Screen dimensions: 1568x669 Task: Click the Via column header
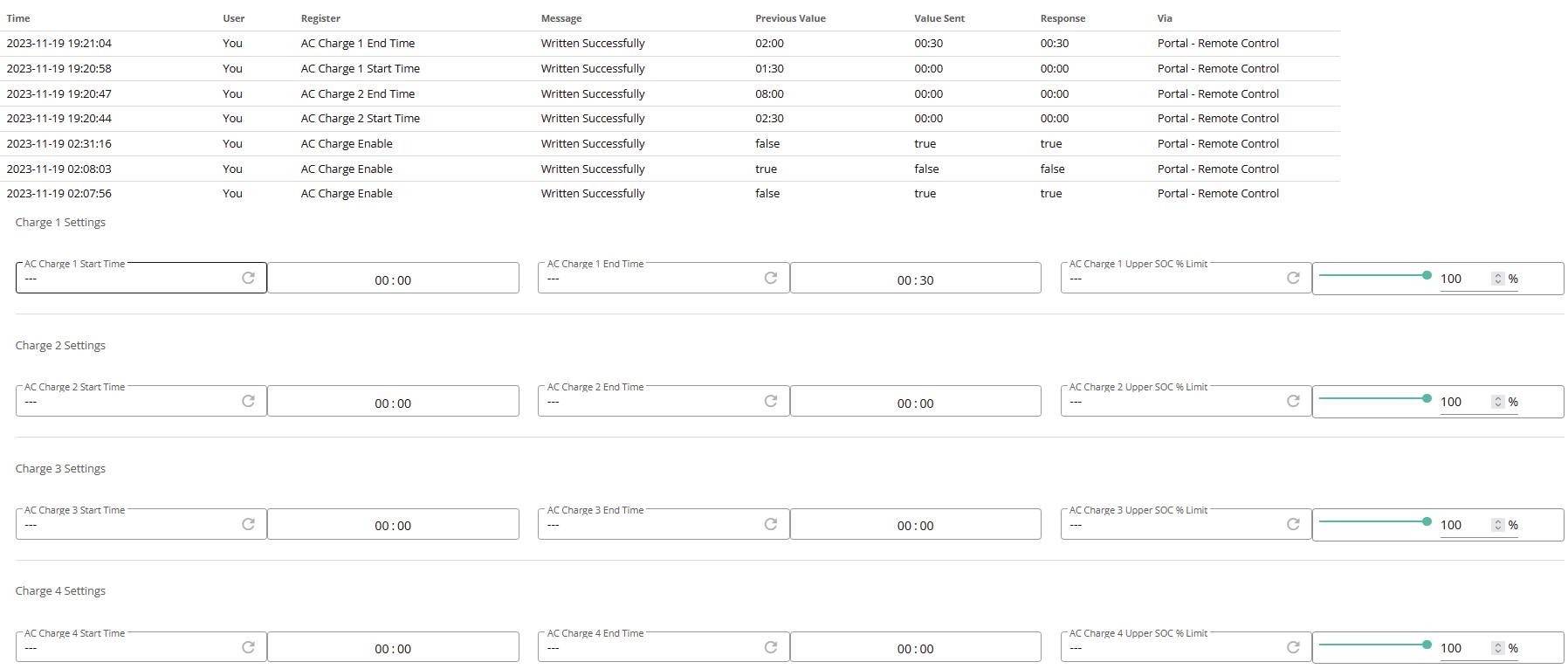[x=1165, y=18]
